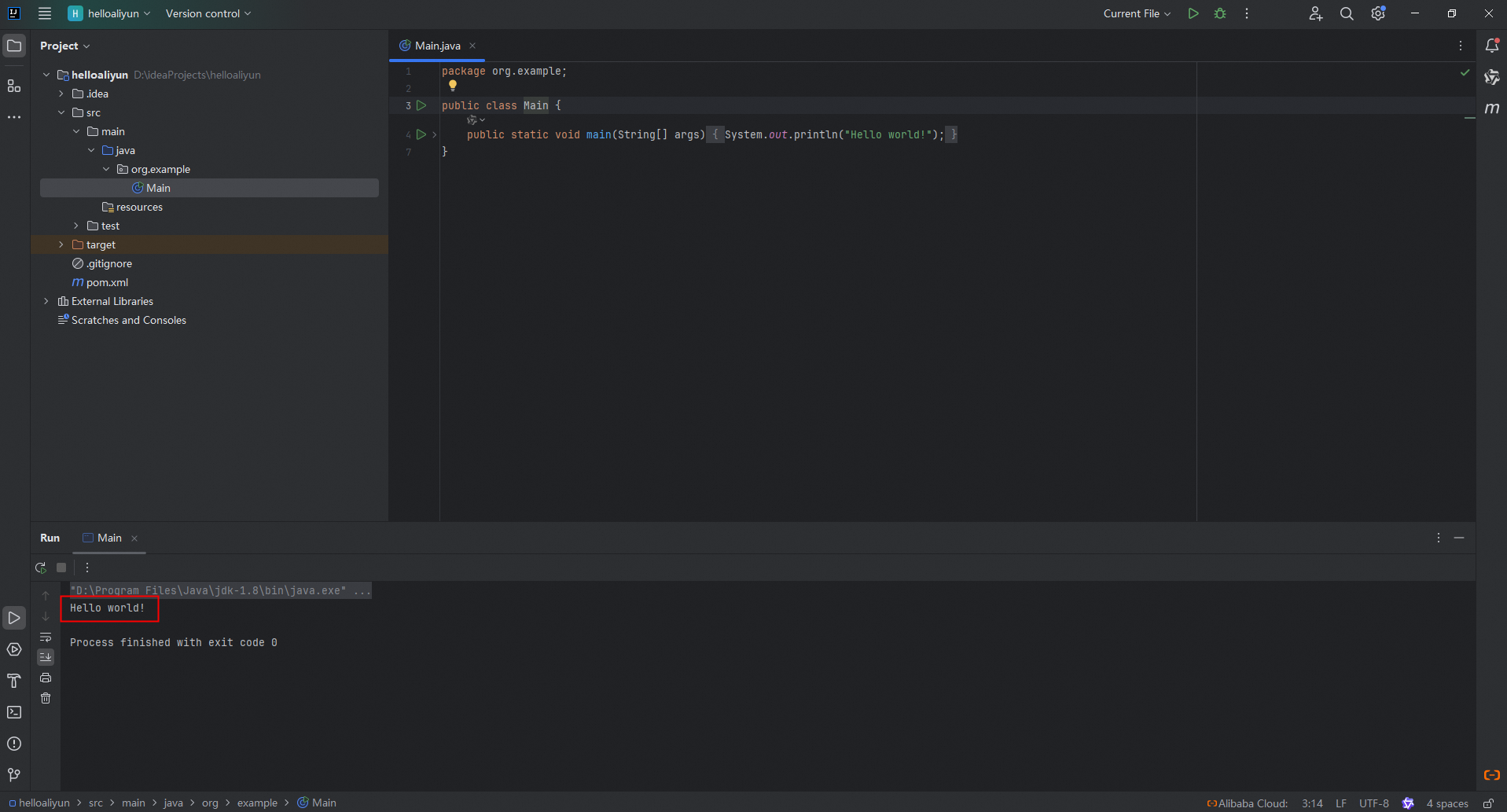Expand the target folder
The height and width of the screenshot is (812, 1507).
coord(61,244)
